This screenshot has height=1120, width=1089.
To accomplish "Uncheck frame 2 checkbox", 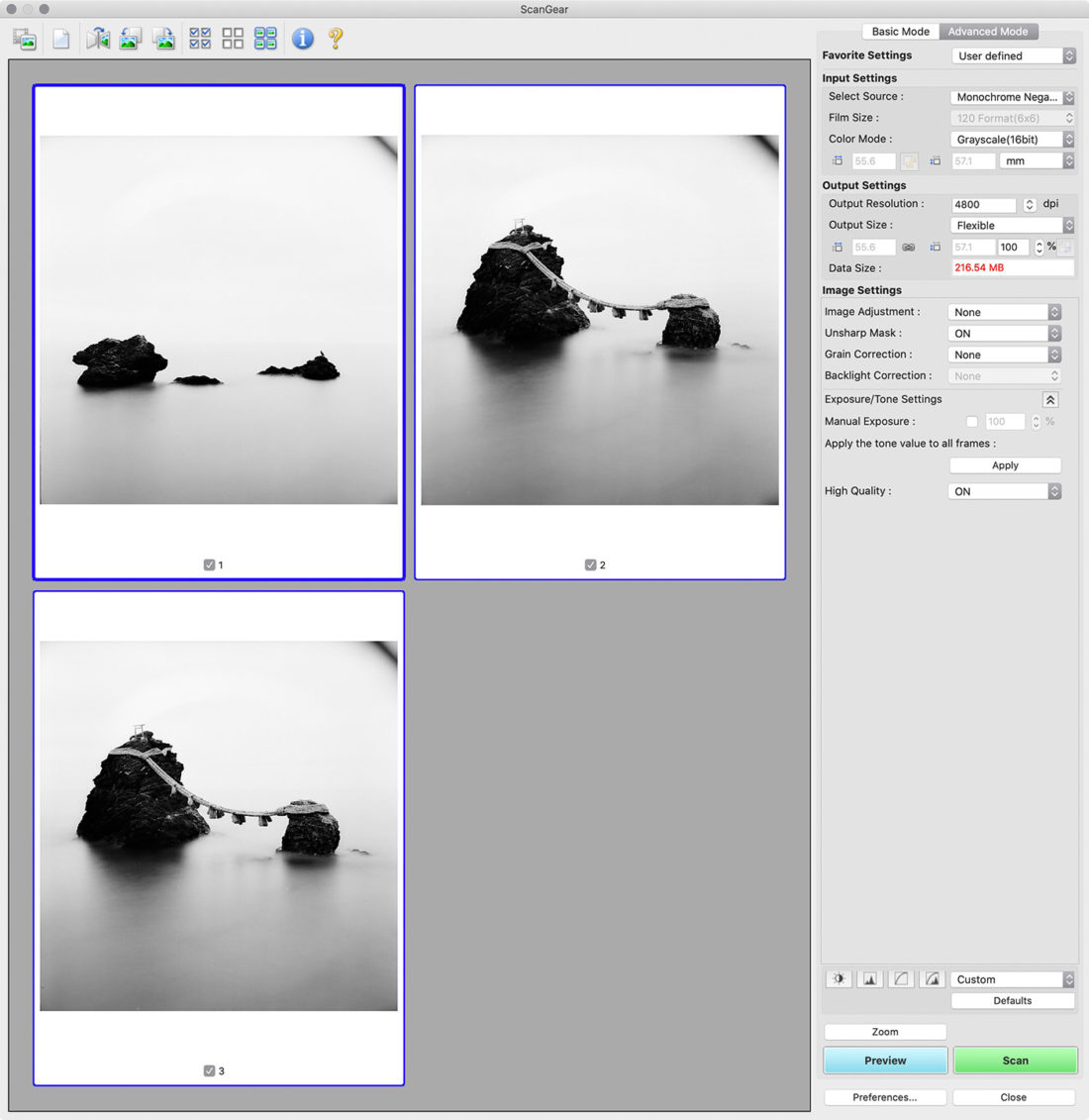I will (x=591, y=564).
